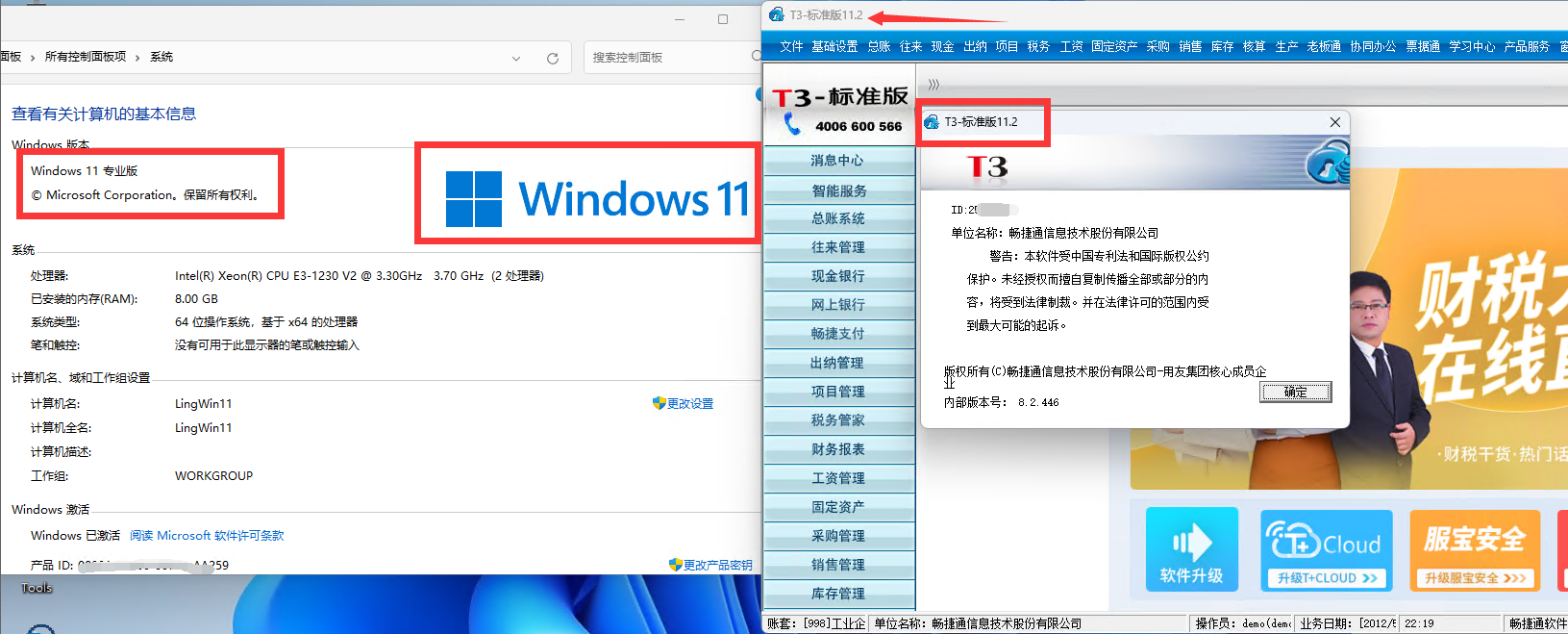Open the 项目 menu

[x=1007, y=46]
